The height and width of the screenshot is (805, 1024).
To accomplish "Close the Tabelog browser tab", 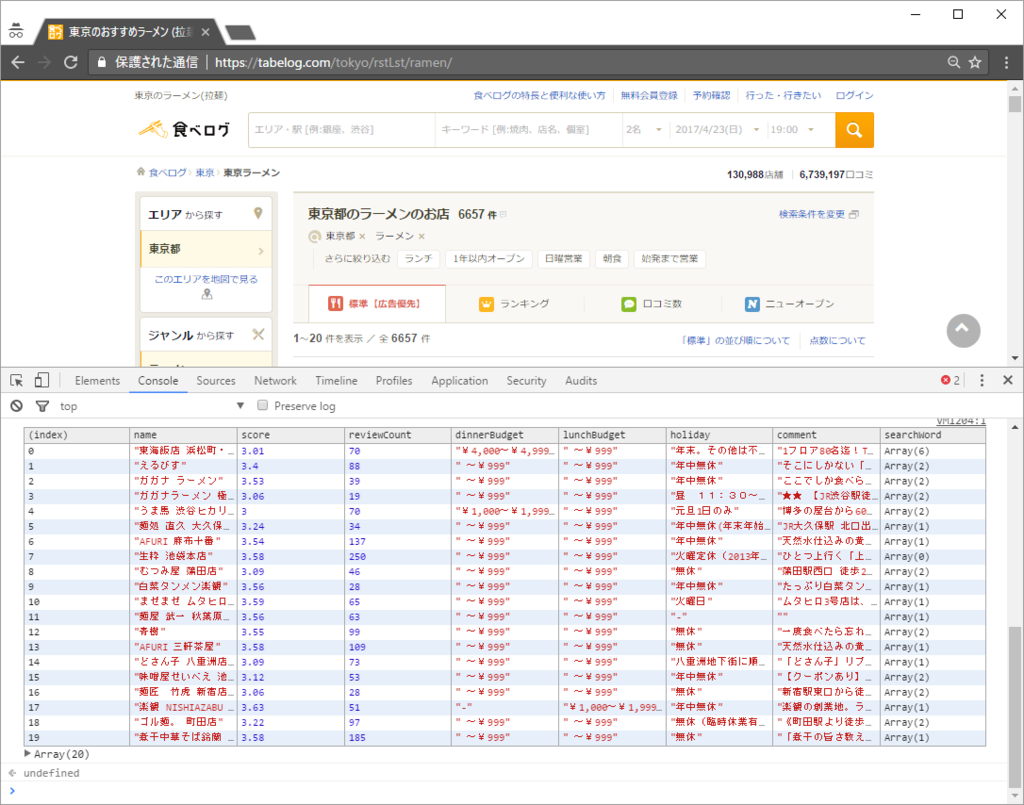I will [205, 32].
